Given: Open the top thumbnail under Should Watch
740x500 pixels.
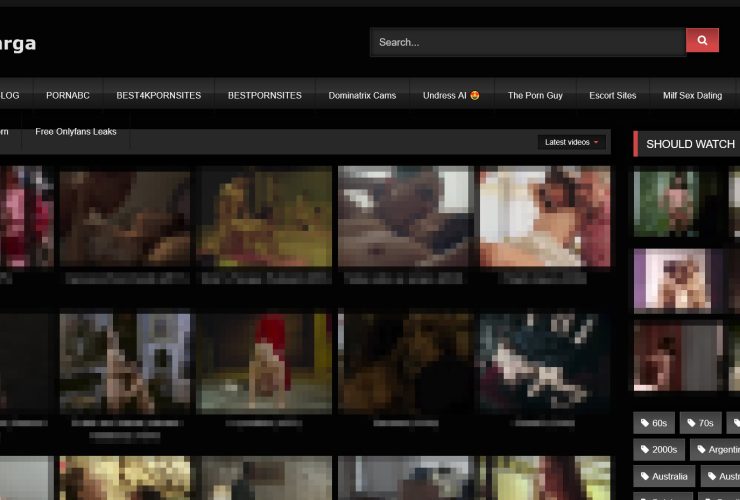Looking at the screenshot, I should point(676,202).
